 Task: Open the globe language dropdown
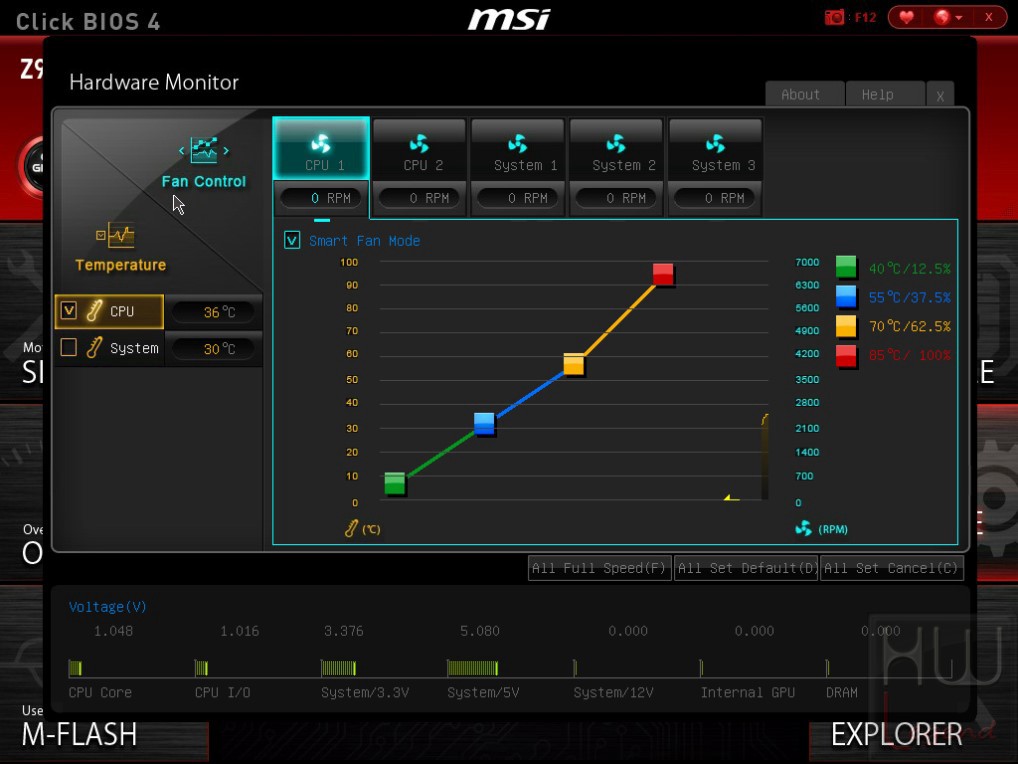tap(948, 17)
